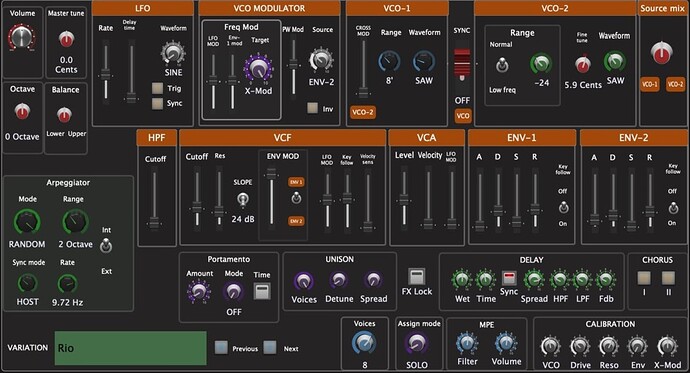Viewport: 690px width, 373px height.
Task: Click the Source mix knob
Action: (661, 53)
